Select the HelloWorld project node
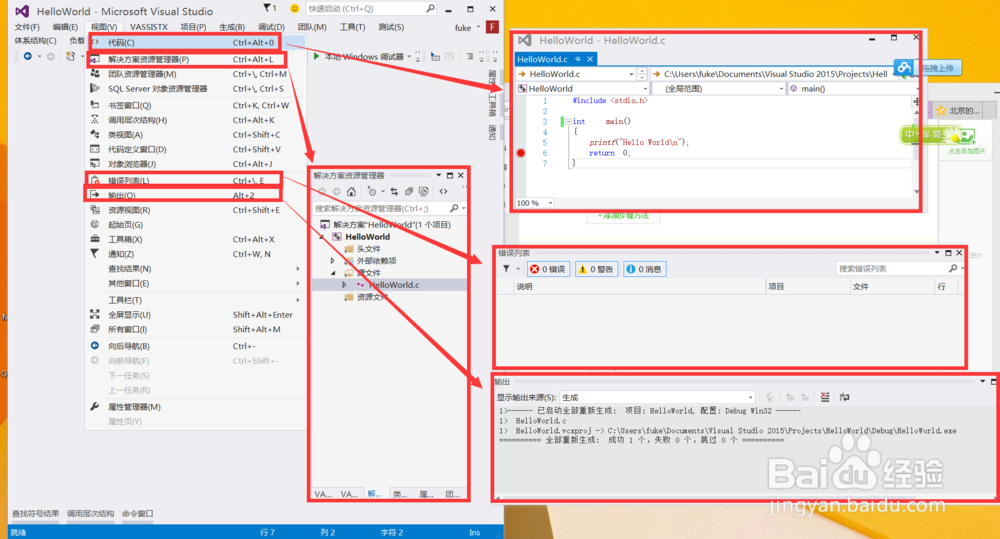Viewport: 1000px width, 539px height. (x=367, y=237)
